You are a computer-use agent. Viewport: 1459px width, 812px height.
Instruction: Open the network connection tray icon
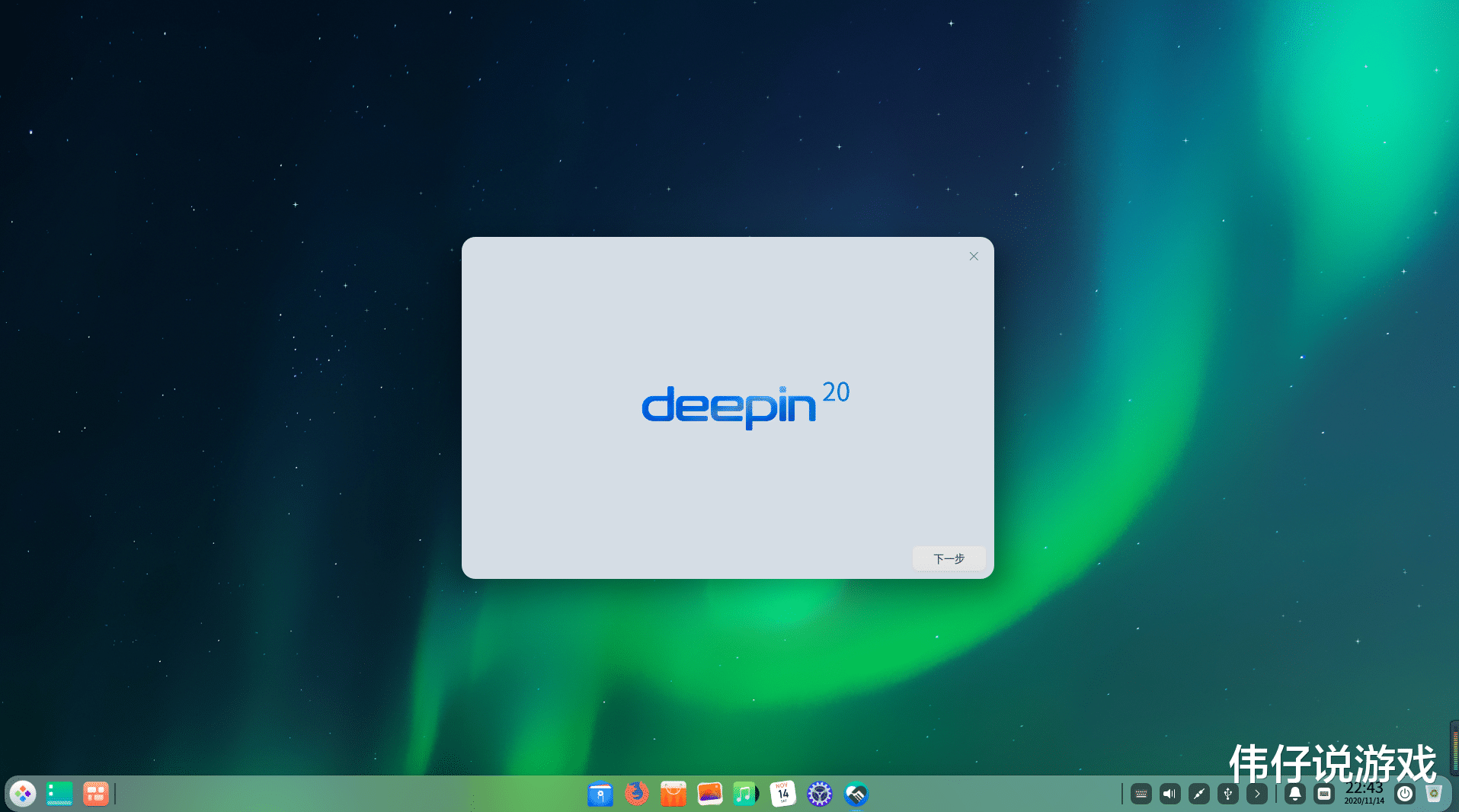(1199, 794)
